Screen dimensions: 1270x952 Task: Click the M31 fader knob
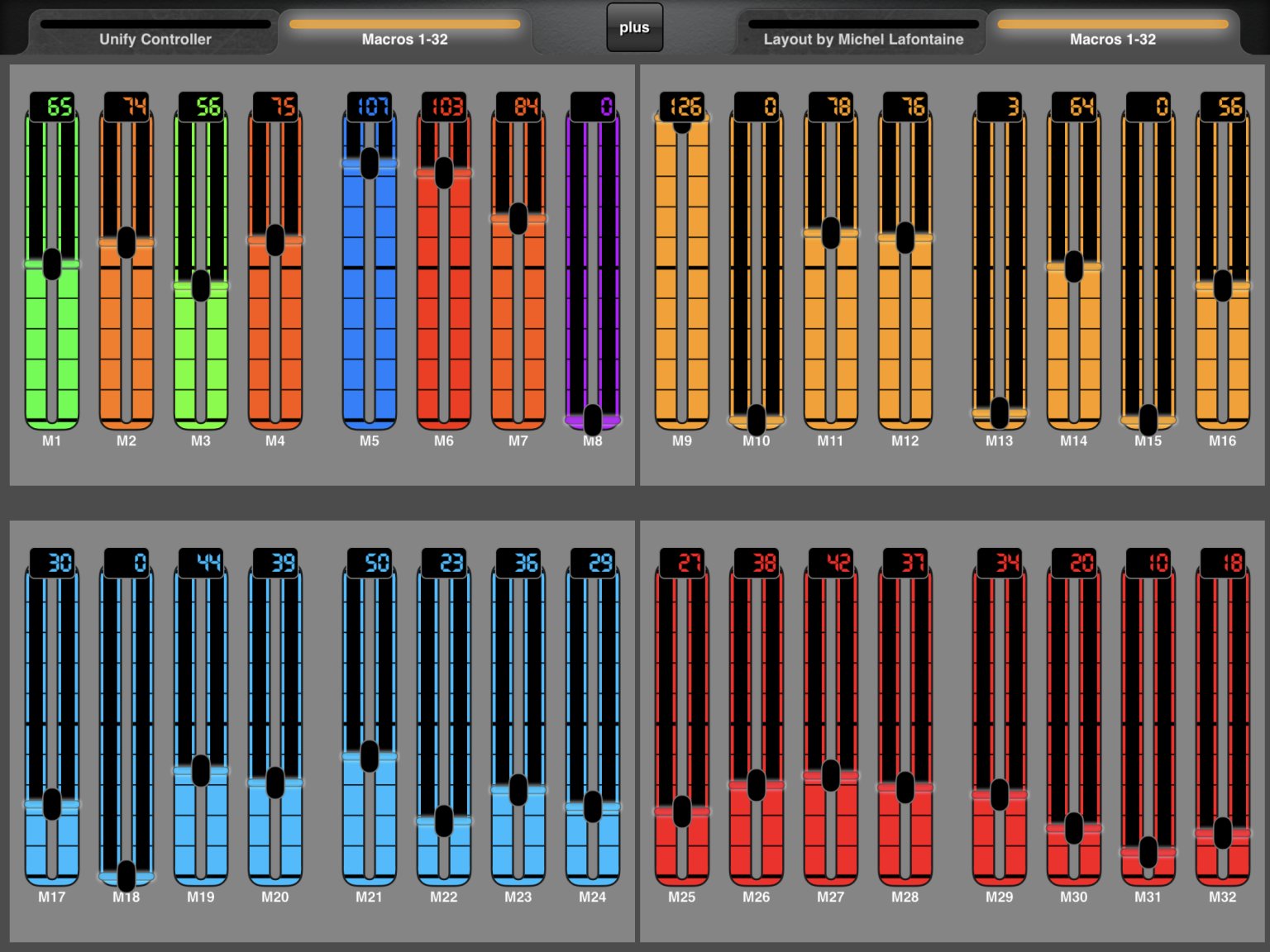1148,852
